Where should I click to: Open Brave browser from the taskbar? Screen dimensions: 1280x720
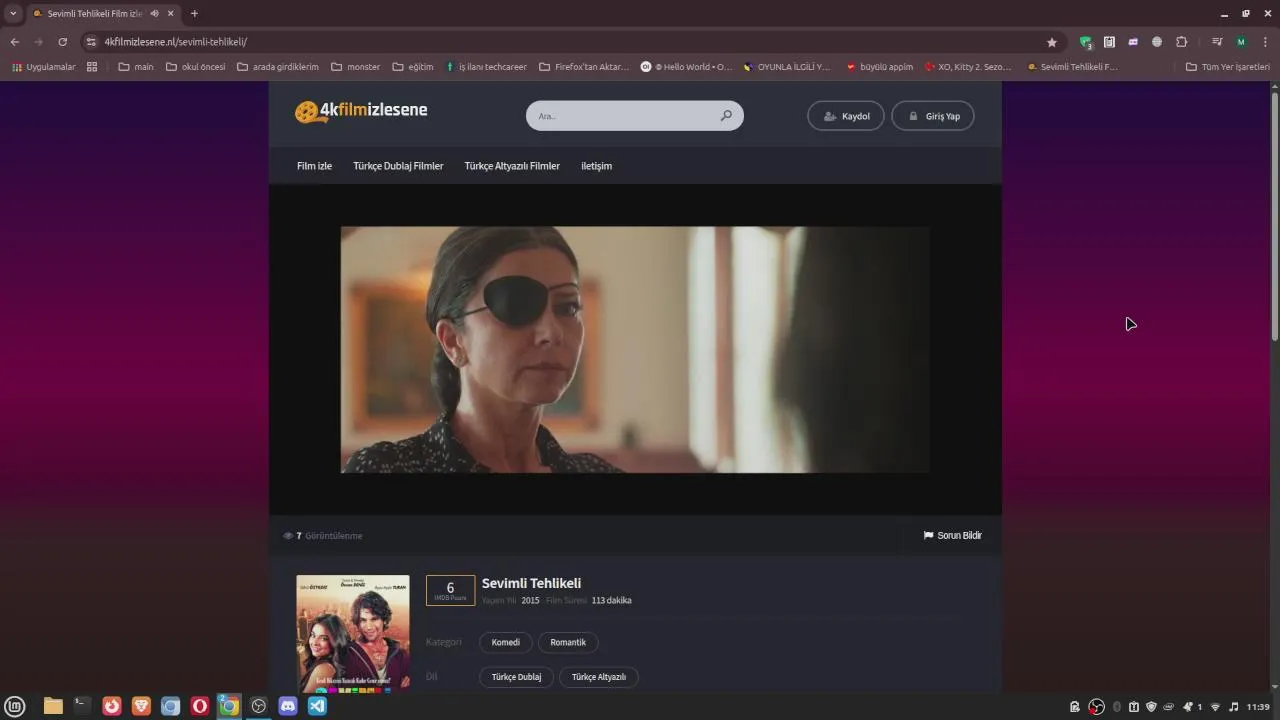[141, 706]
